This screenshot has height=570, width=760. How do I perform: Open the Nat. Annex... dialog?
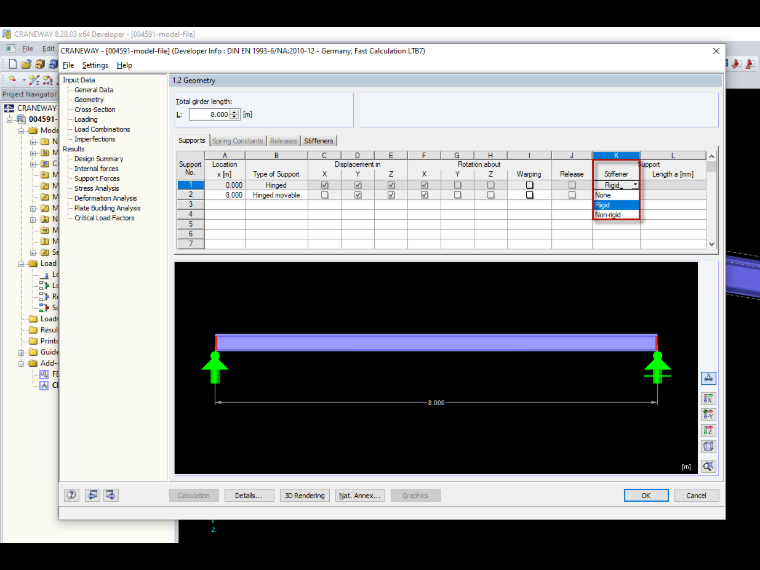(x=360, y=495)
